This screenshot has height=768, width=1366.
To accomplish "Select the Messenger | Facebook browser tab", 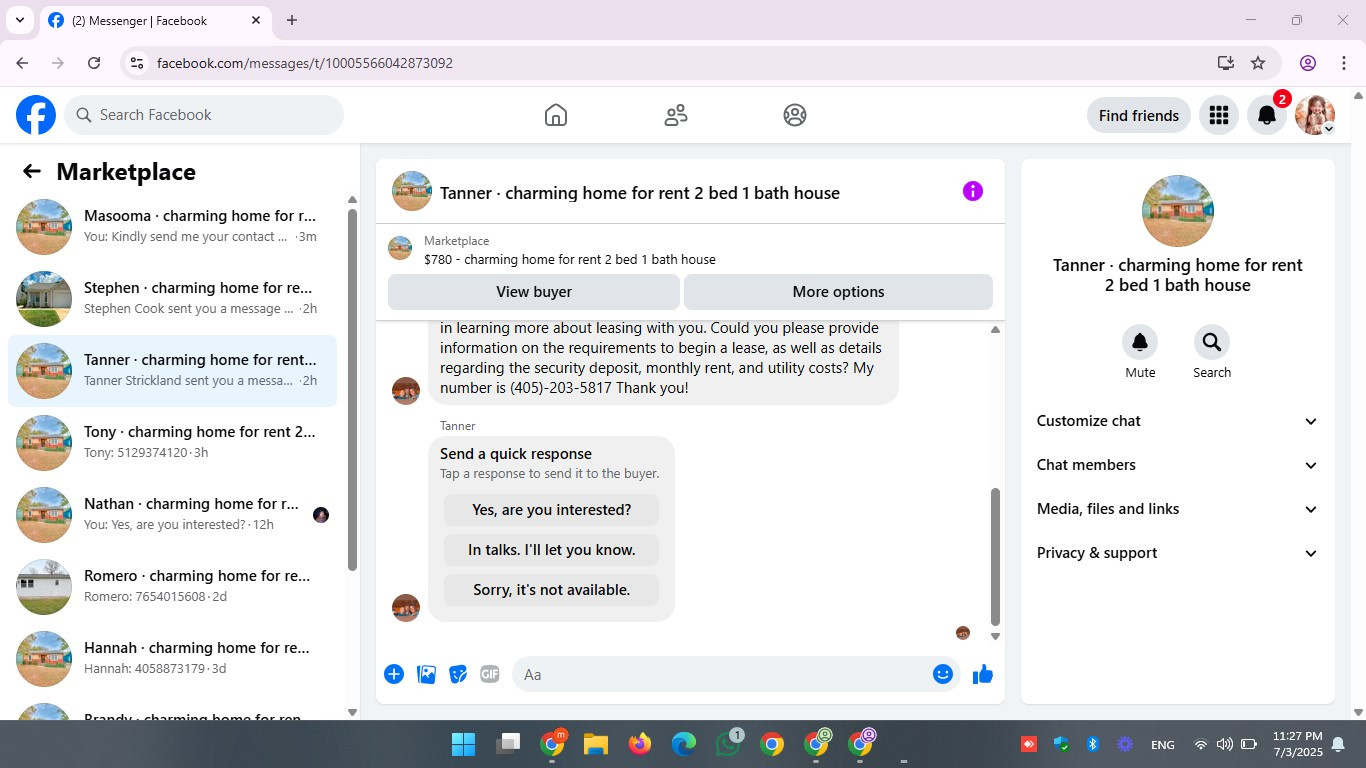I will 155,20.
